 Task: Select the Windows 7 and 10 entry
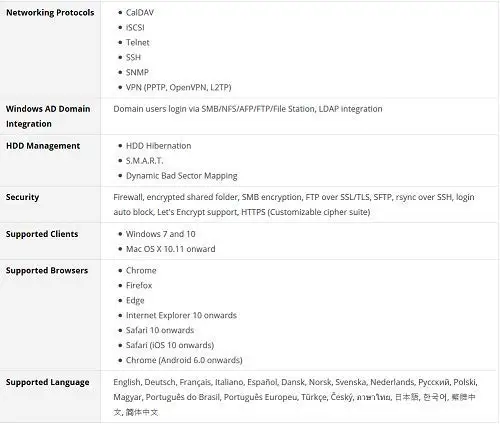[x=160, y=234]
